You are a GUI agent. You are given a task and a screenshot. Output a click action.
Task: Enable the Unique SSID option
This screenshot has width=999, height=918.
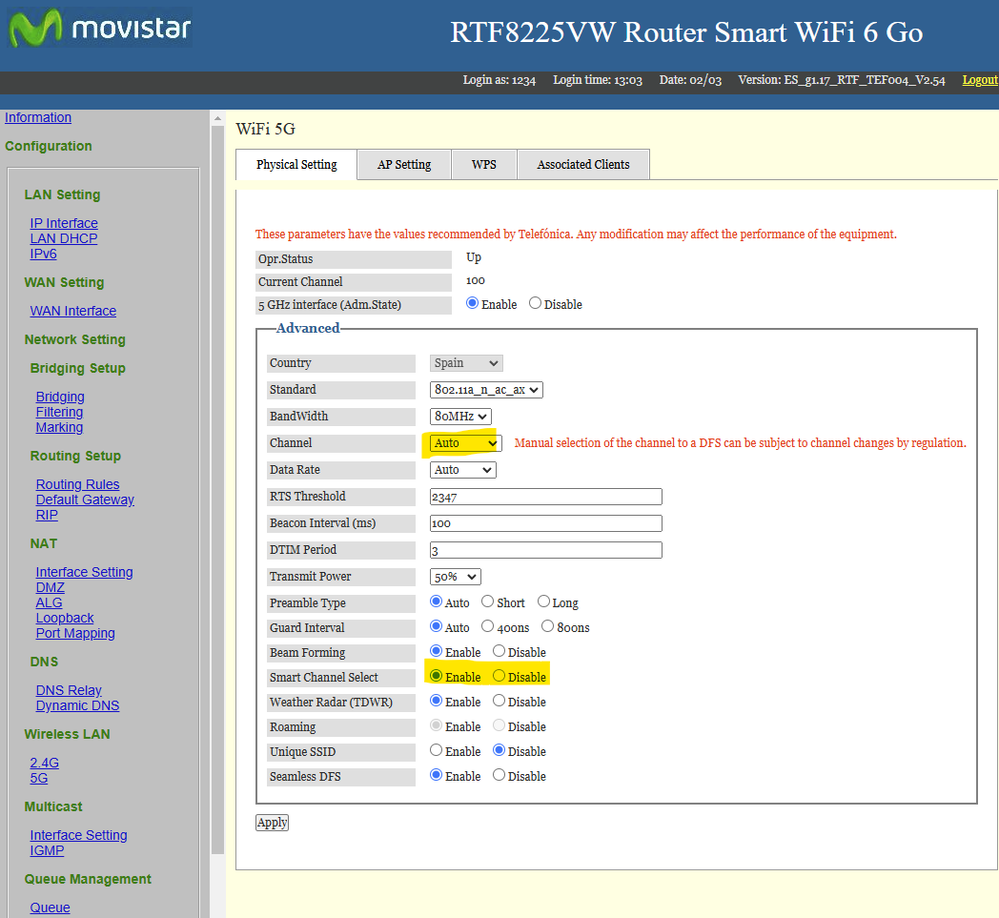436,751
